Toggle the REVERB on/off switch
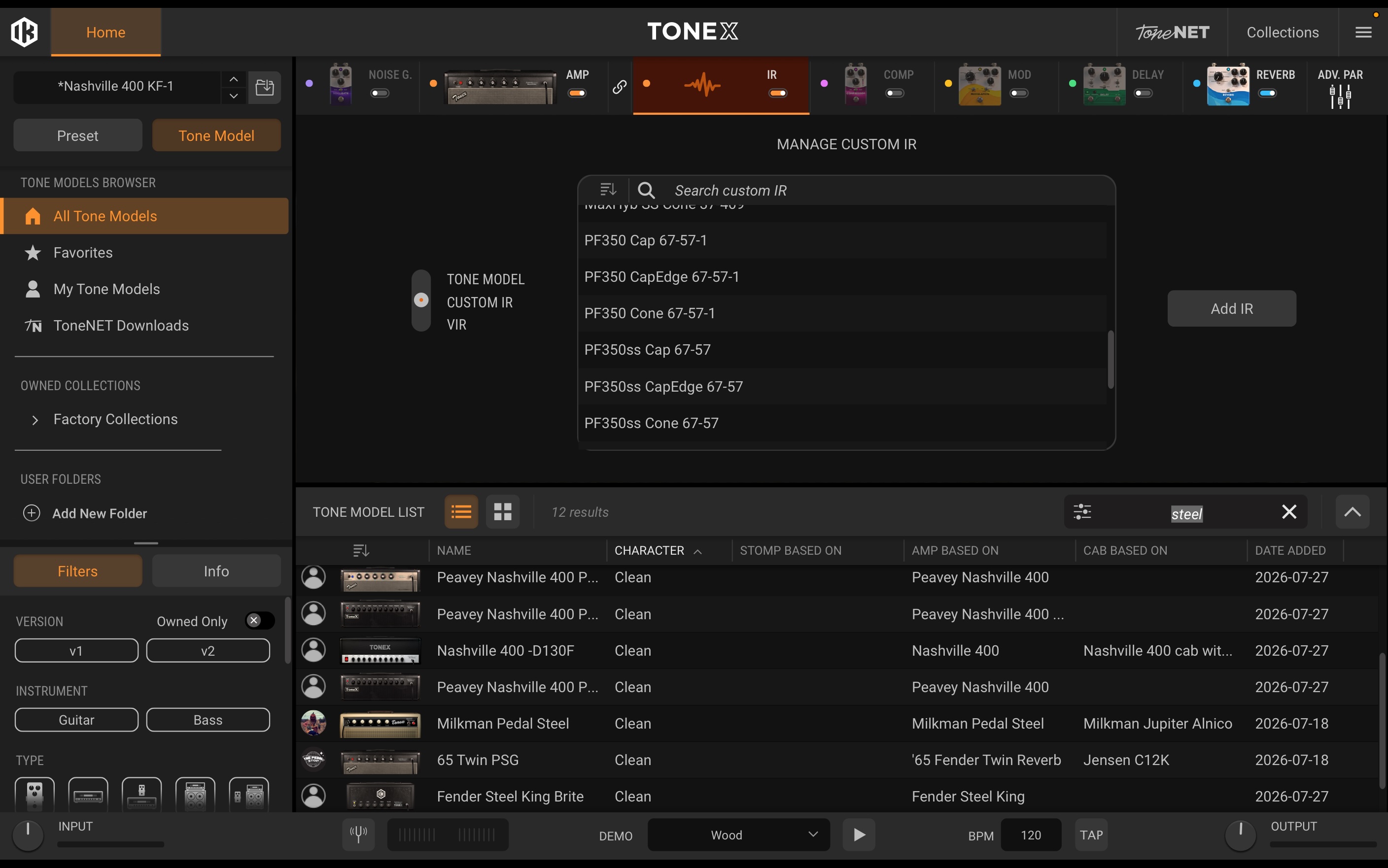The width and height of the screenshot is (1388, 868). click(1267, 93)
